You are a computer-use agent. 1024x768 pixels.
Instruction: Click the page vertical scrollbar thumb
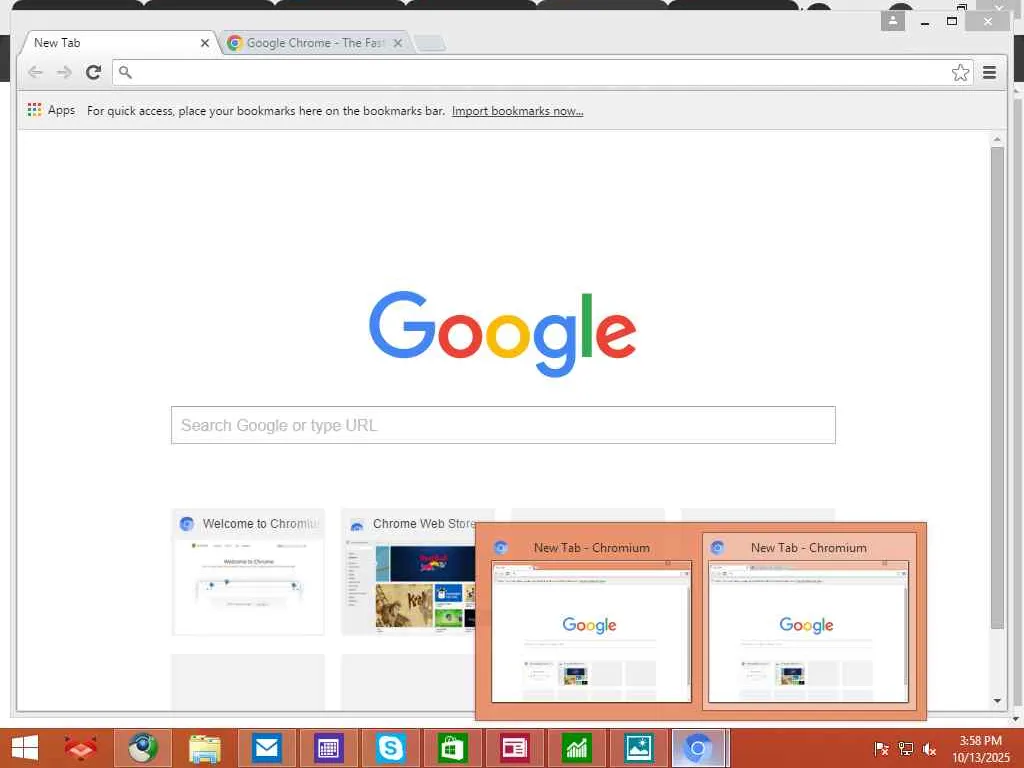tap(997, 388)
